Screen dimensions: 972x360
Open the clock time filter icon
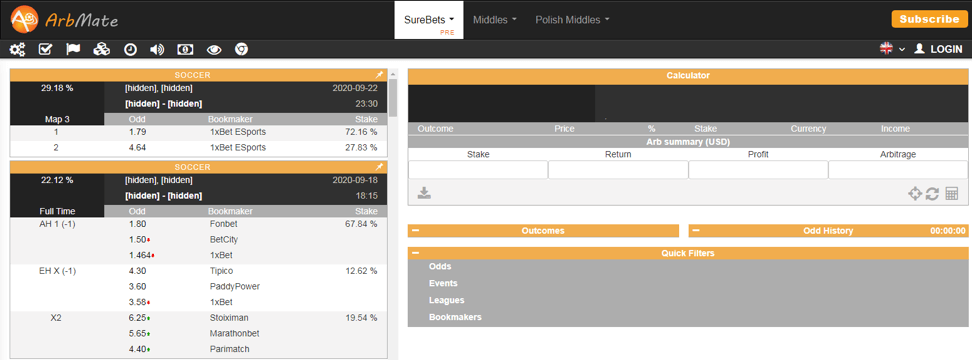click(130, 50)
